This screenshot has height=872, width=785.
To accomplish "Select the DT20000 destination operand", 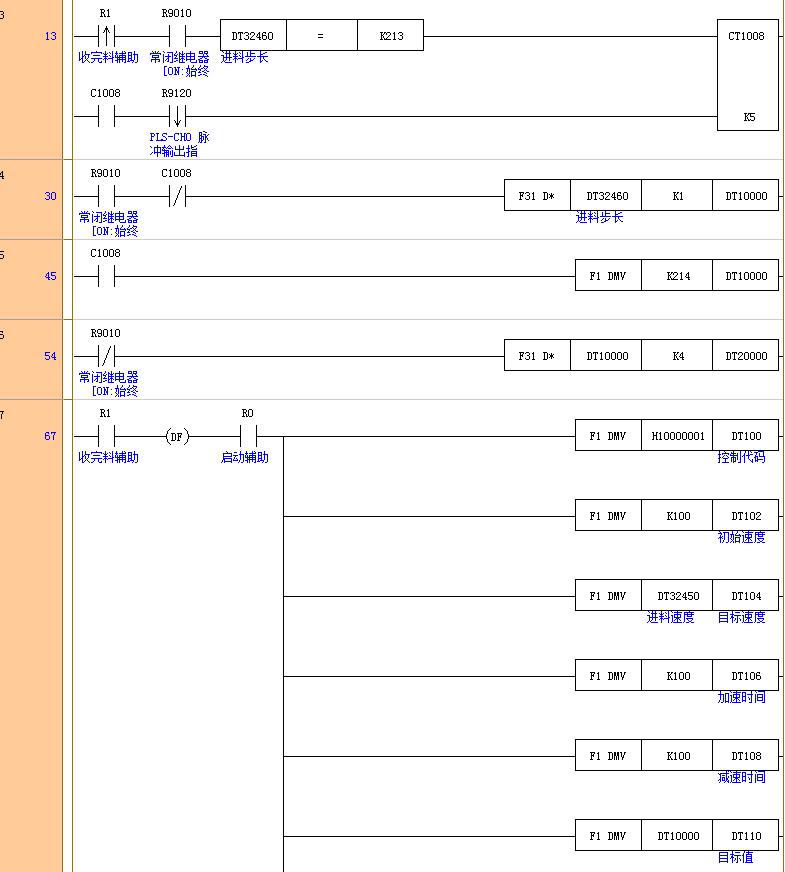I will pos(746,356).
